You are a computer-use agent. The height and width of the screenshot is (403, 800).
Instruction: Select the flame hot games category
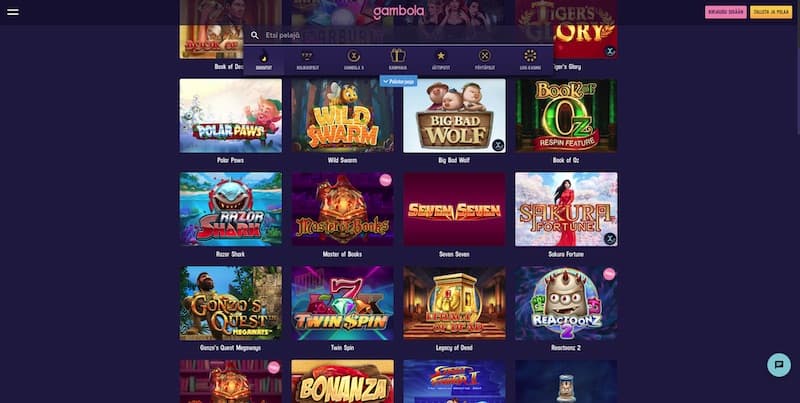click(x=264, y=60)
